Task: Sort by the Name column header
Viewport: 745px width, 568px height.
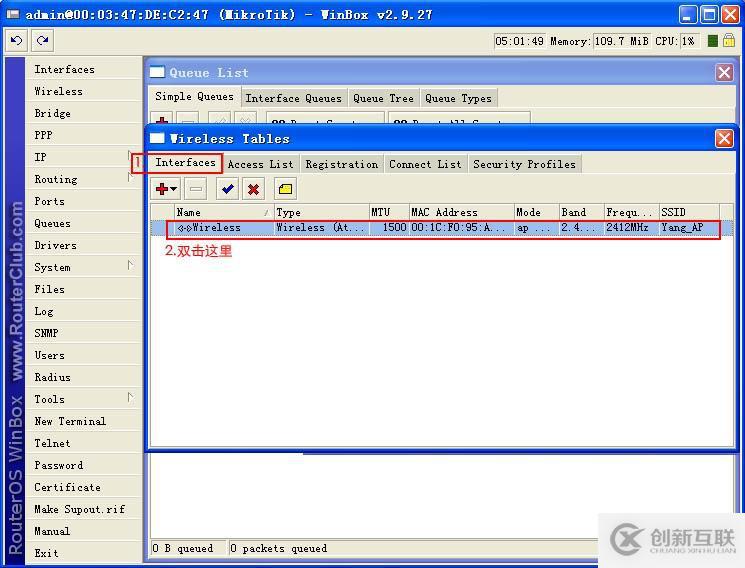Action: [x=224, y=212]
